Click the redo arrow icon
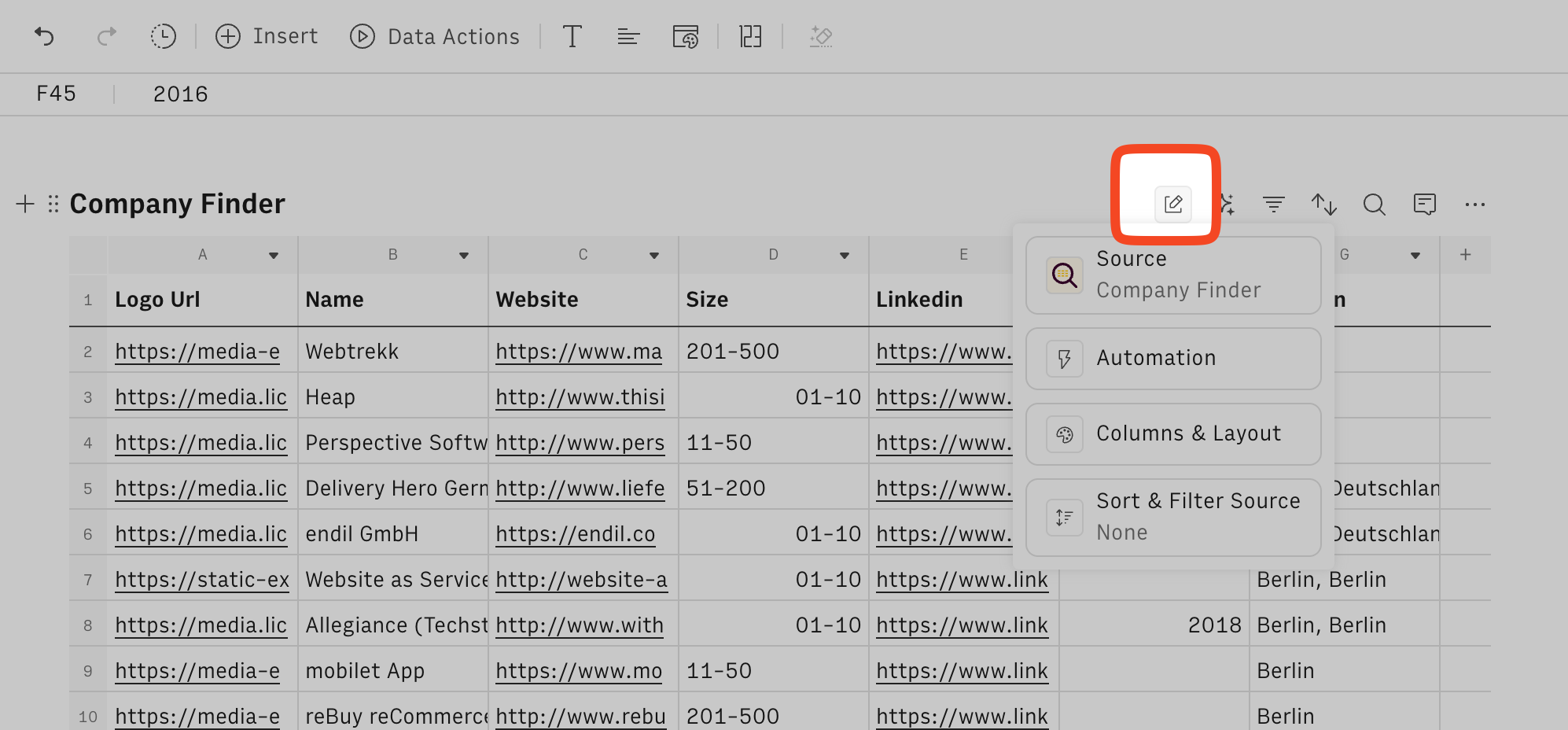1568x730 pixels. (106, 36)
